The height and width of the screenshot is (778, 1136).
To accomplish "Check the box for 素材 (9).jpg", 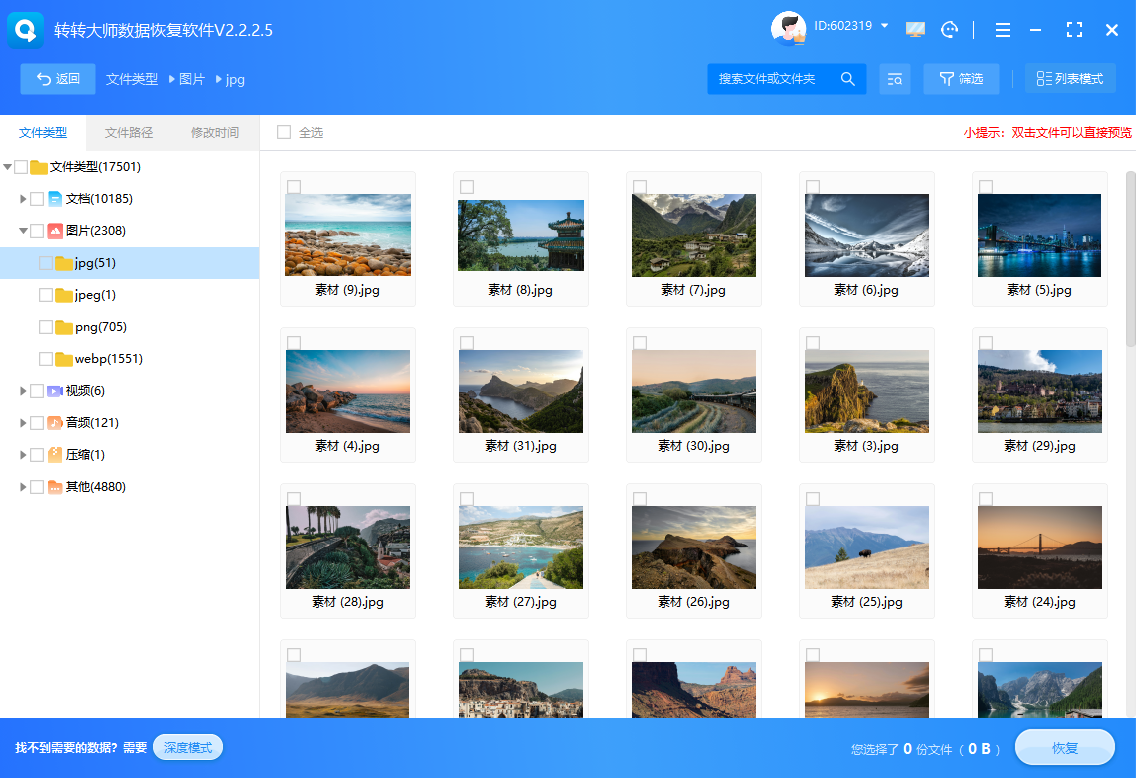I will click(294, 187).
